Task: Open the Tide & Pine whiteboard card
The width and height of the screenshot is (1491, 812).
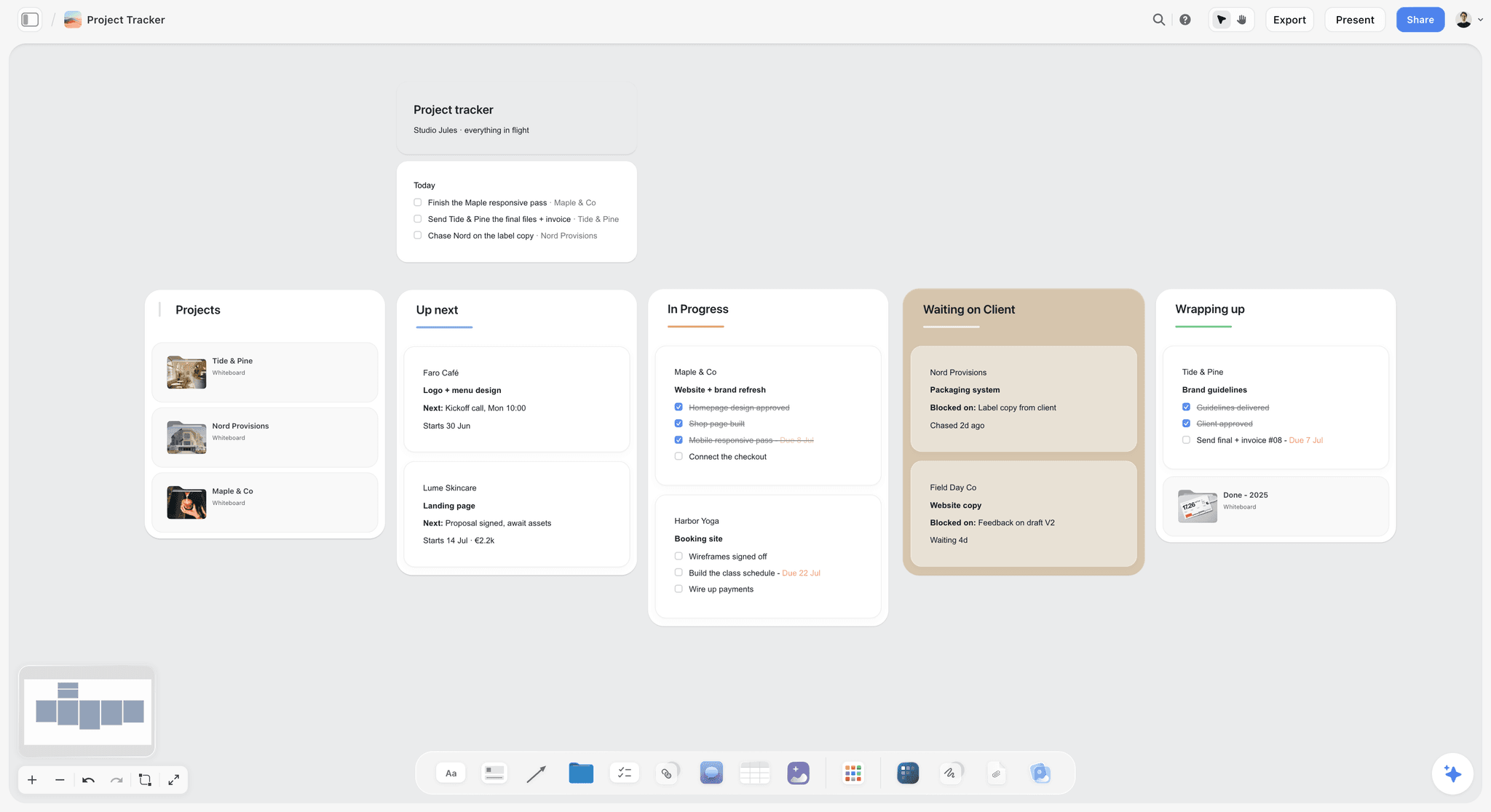Action: tap(265, 373)
